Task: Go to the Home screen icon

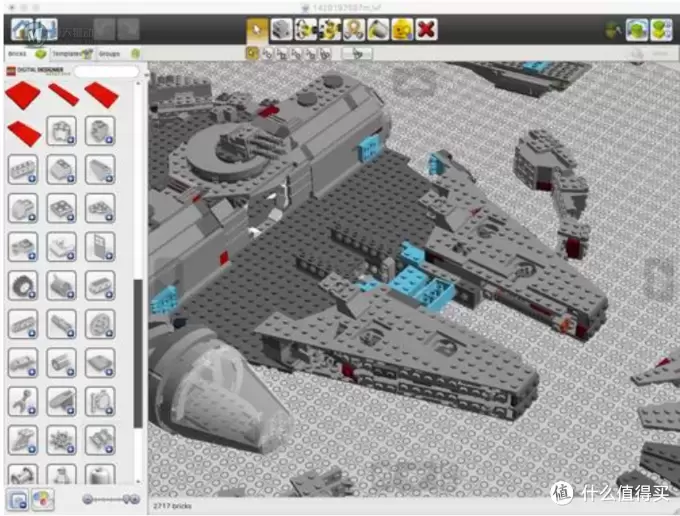Action: pyautogui.click(x=22, y=29)
